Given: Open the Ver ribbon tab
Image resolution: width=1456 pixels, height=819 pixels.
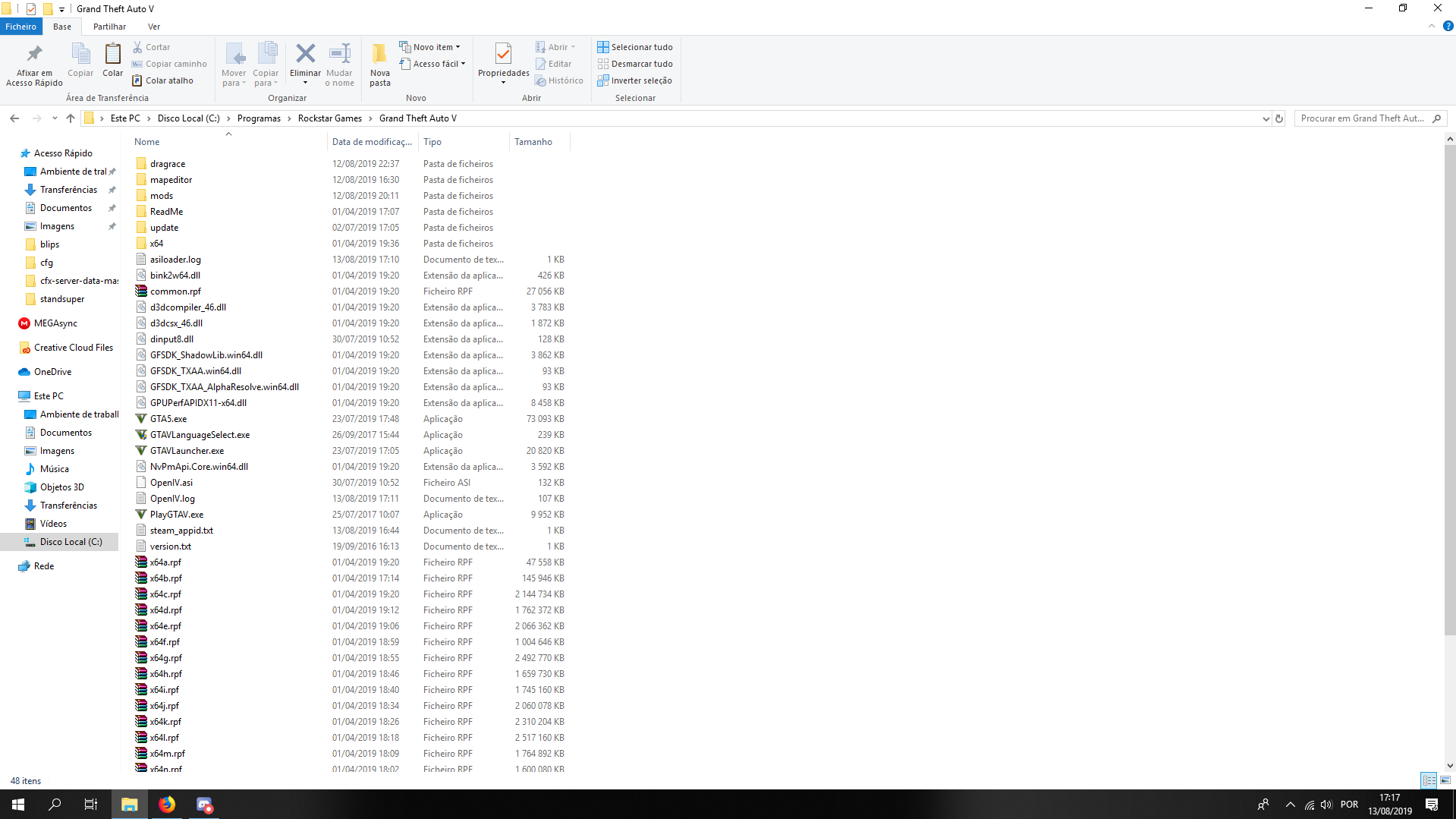Looking at the screenshot, I should pos(154,27).
